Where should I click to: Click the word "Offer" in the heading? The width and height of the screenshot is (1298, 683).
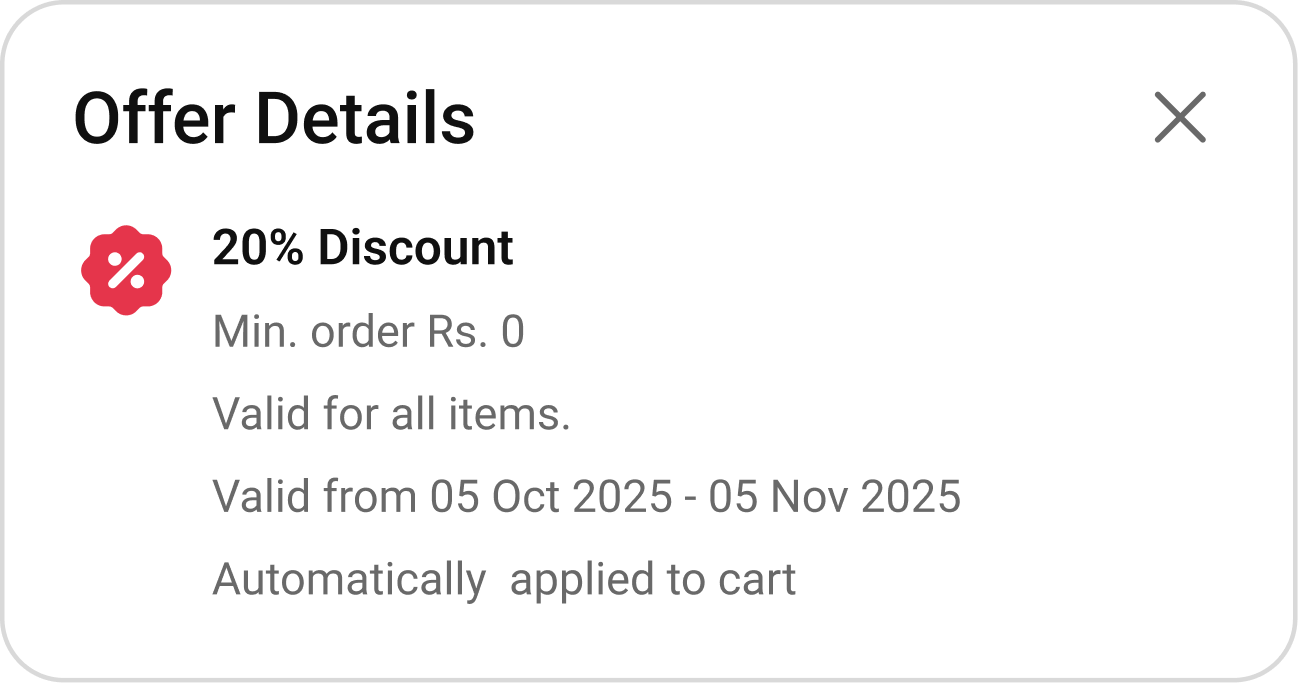point(154,118)
